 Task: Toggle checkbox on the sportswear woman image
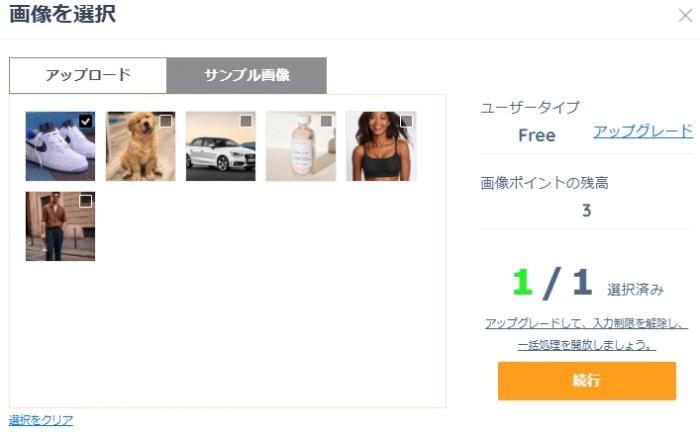coord(406,121)
